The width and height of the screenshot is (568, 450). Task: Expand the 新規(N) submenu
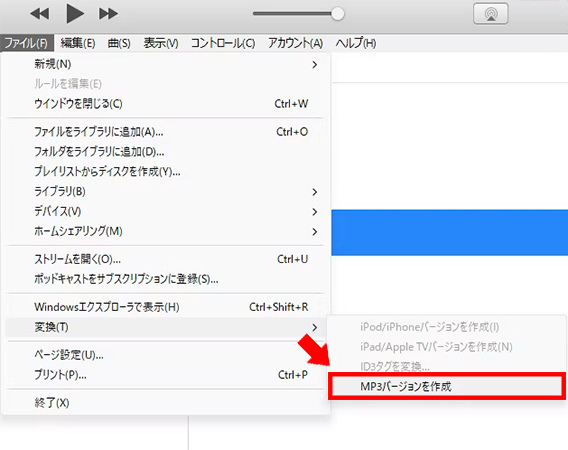tap(166, 64)
